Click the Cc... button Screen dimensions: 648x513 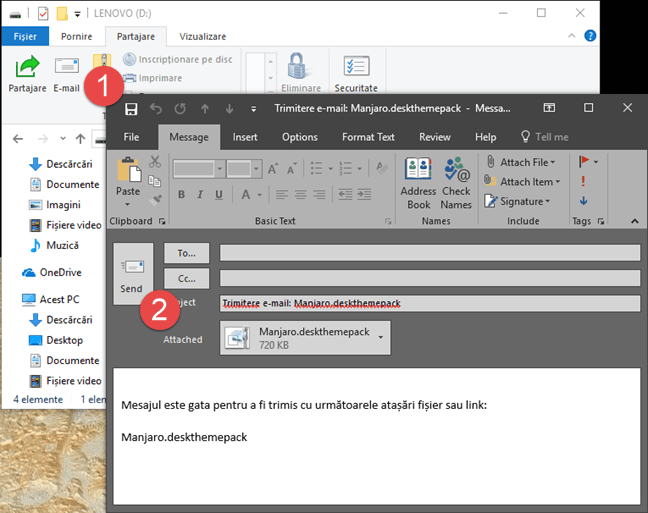[186, 279]
